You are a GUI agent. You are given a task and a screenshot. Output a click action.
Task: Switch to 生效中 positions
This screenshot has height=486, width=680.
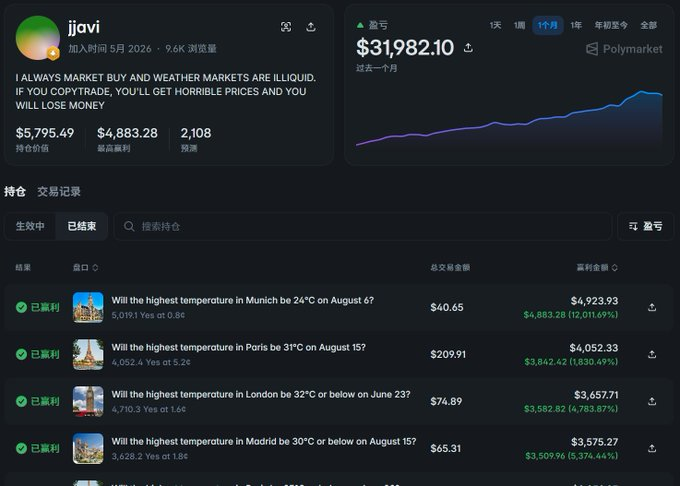pyautogui.click(x=30, y=226)
